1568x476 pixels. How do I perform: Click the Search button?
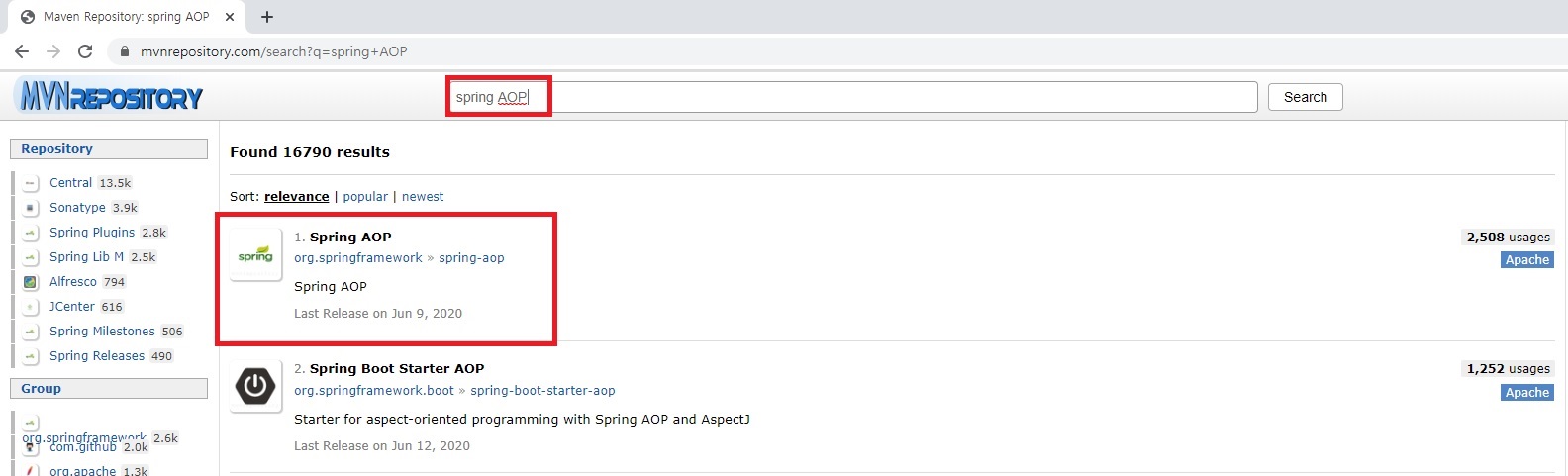(1305, 97)
